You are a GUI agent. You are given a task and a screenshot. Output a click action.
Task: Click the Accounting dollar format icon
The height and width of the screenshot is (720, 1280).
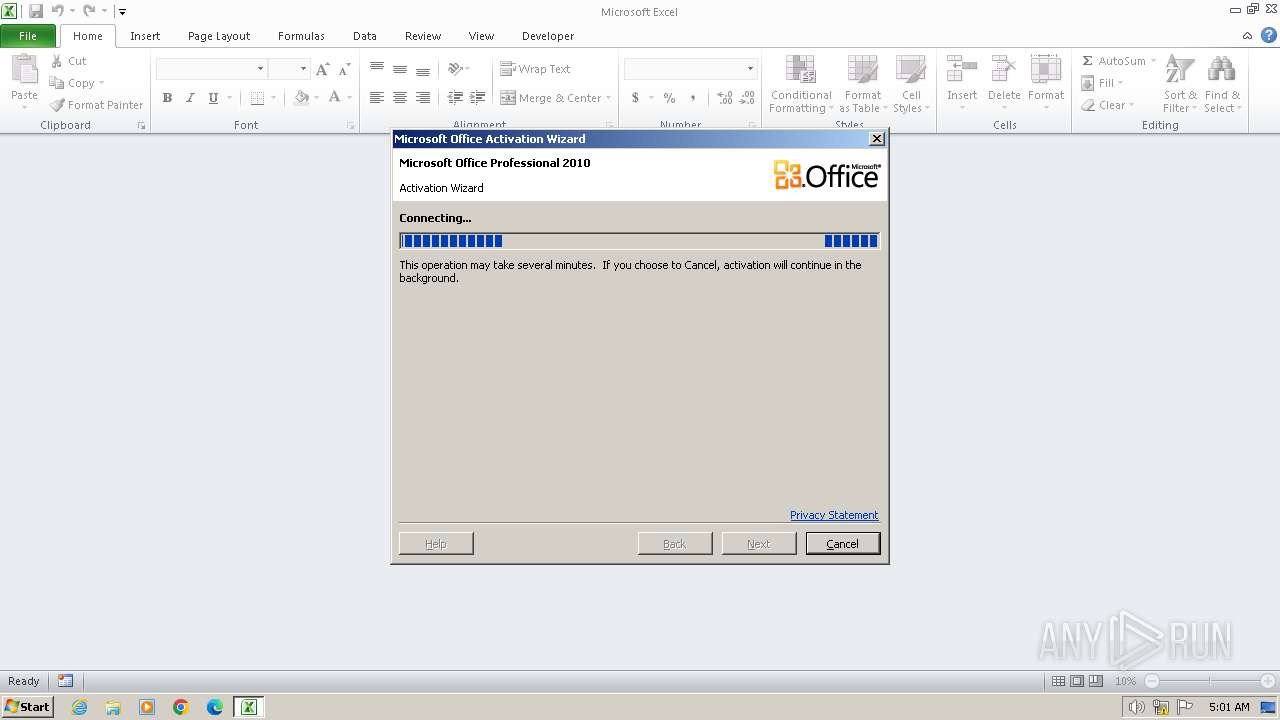pos(635,98)
